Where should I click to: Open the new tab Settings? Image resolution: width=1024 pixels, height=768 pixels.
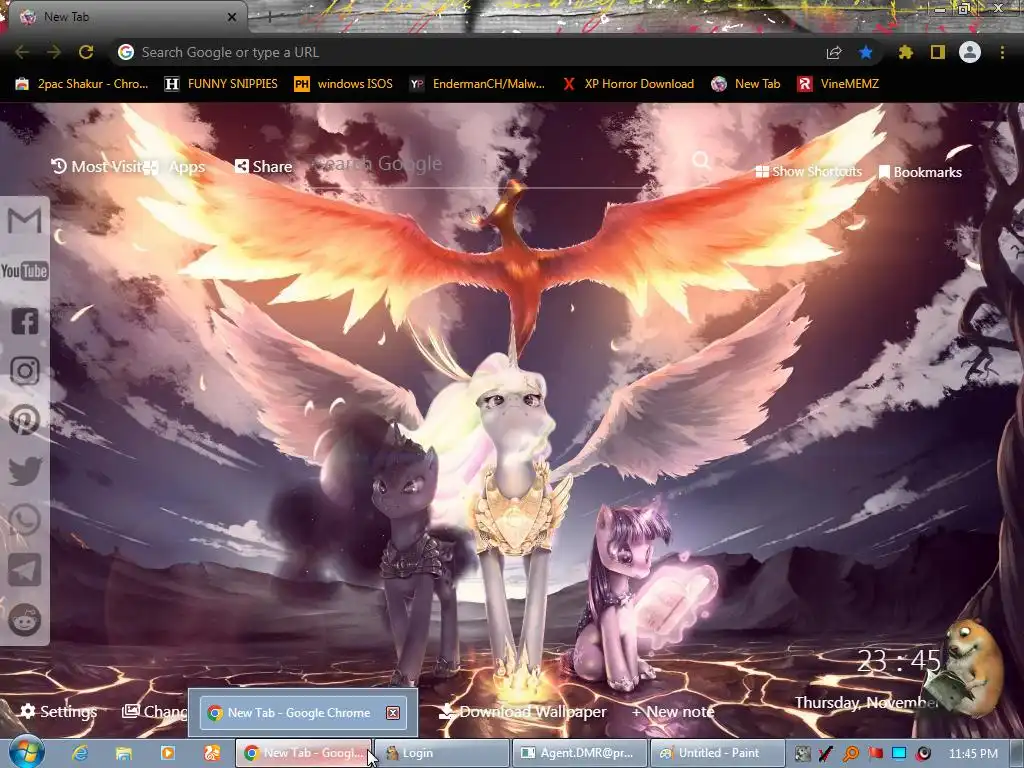pyautogui.click(x=59, y=711)
